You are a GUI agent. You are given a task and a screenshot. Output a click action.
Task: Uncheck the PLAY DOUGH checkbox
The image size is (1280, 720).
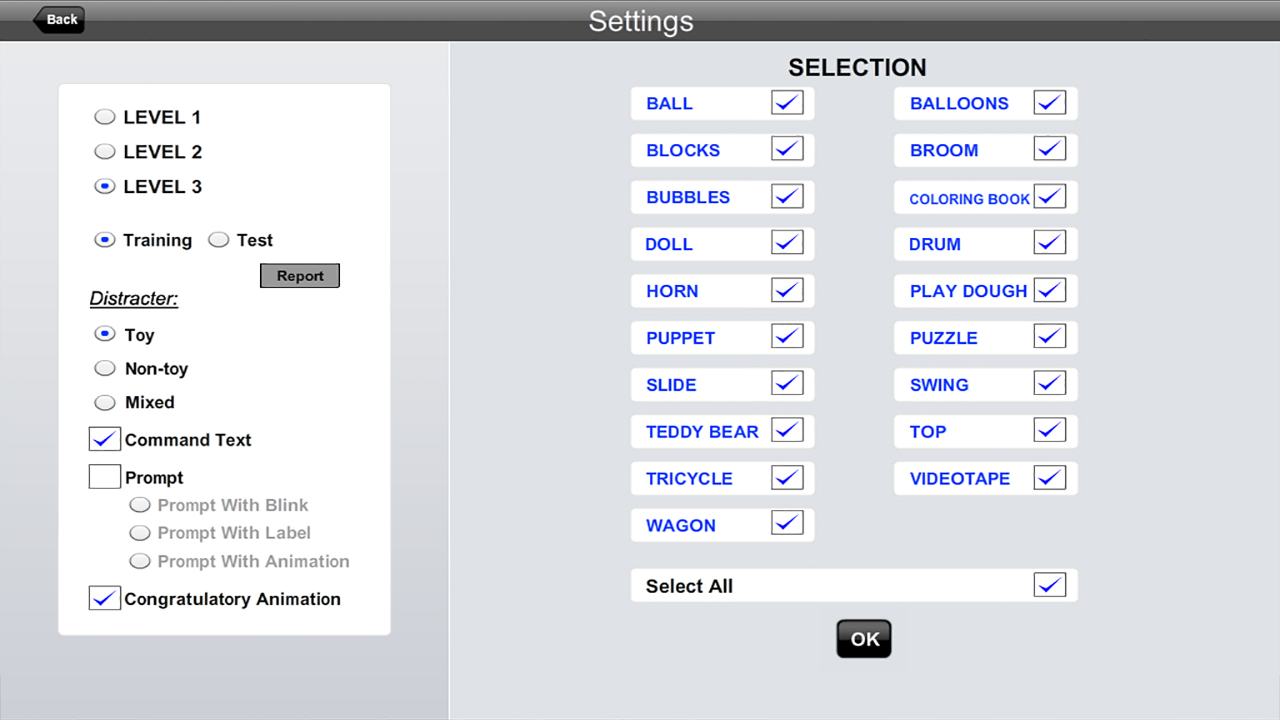click(x=1050, y=290)
